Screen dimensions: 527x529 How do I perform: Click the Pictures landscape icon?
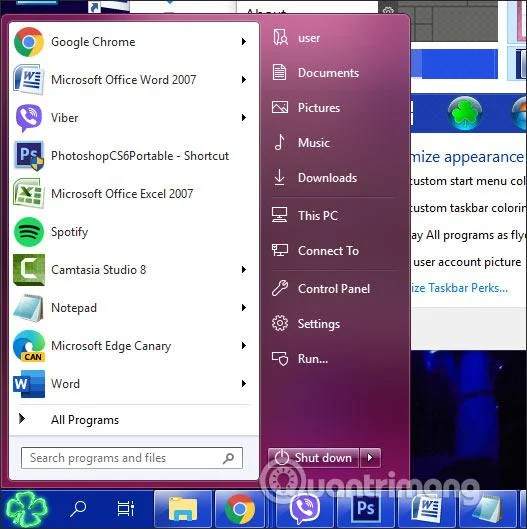(280, 107)
